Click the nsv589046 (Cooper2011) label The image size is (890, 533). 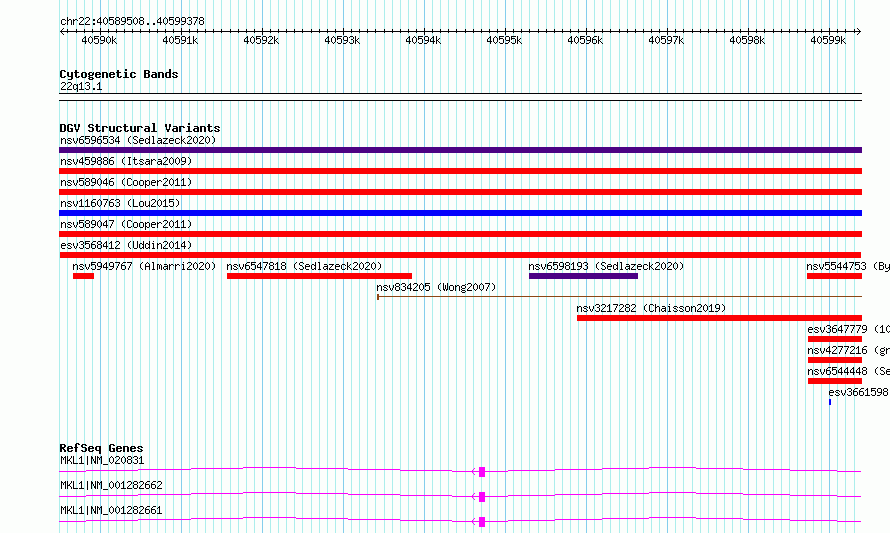tap(126, 182)
